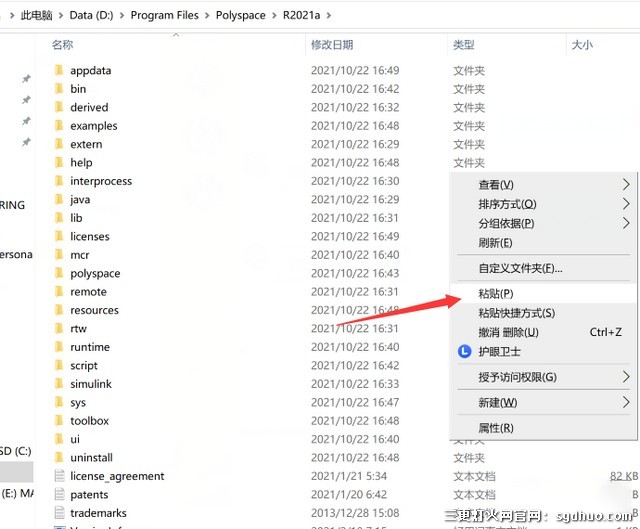The width and height of the screenshot is (640, 529).
Task: Sort by the 修改日期 column header
Action: [x=332, y=44]
